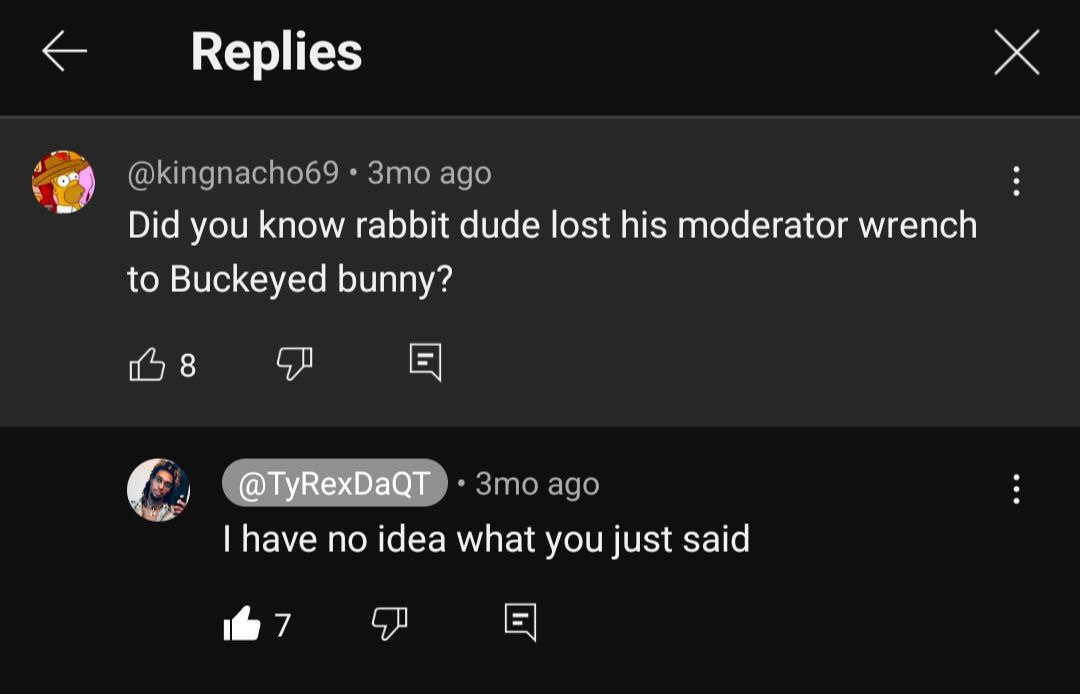The width and height of the screenshot is (1080, 694).
Task: Like the comment by kingnacho69
Action: pyautogui.click(x=147, y=365)
